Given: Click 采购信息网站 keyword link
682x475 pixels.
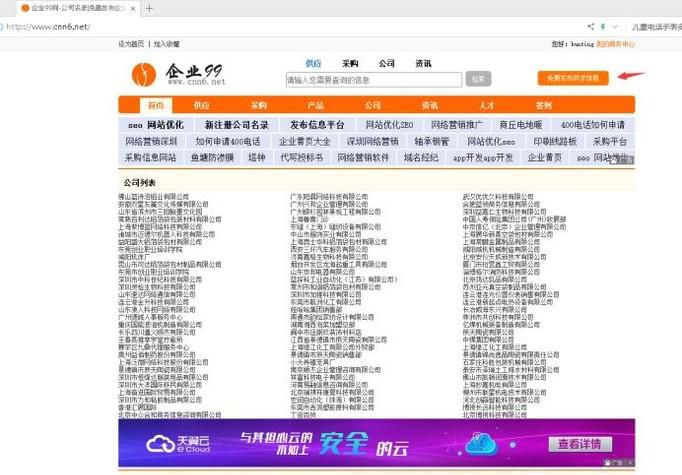Looking at the screenshot, I should 150,158.
